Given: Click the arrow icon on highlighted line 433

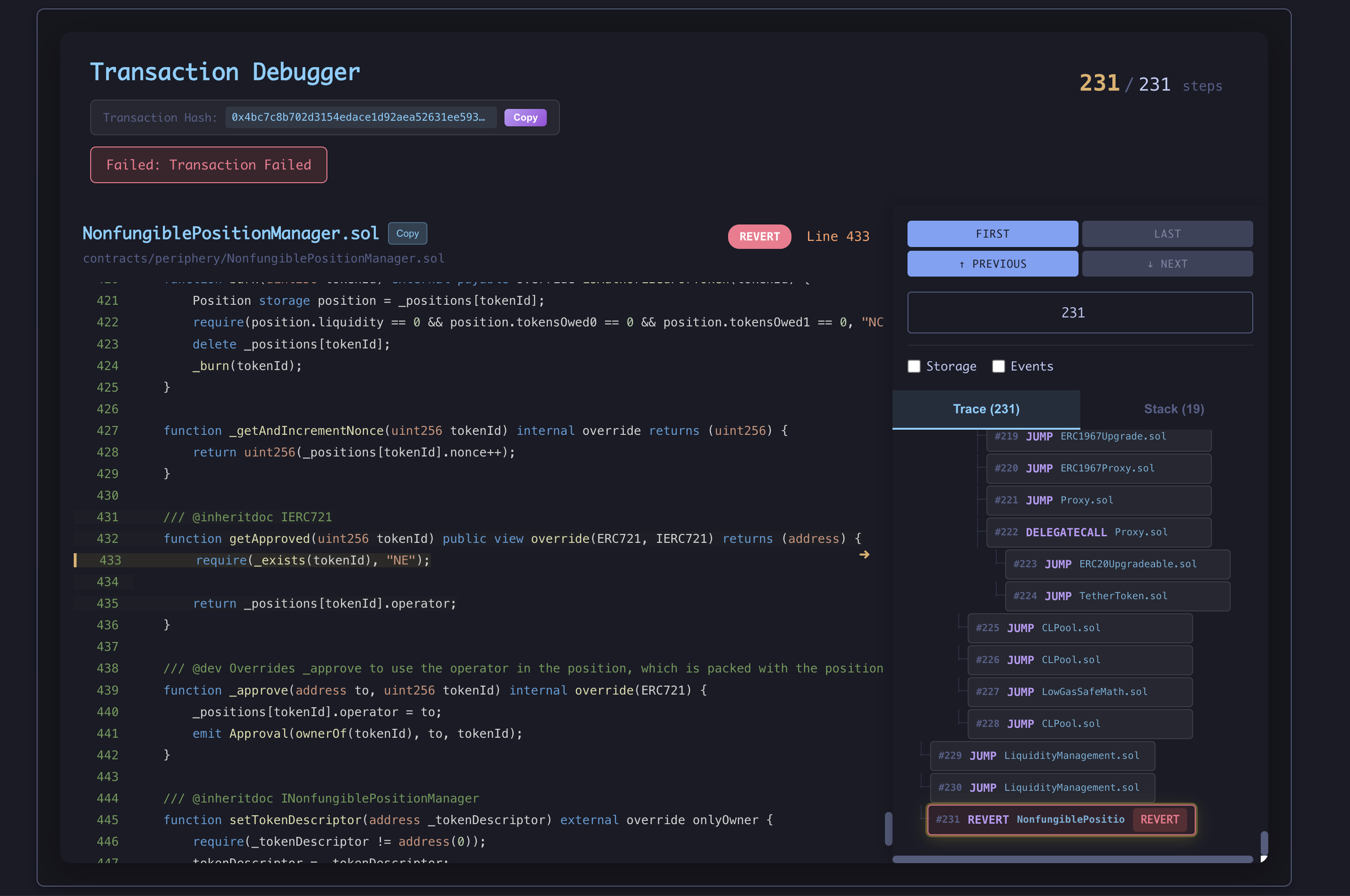Looking at the screenshot, I should coord(864,554).
